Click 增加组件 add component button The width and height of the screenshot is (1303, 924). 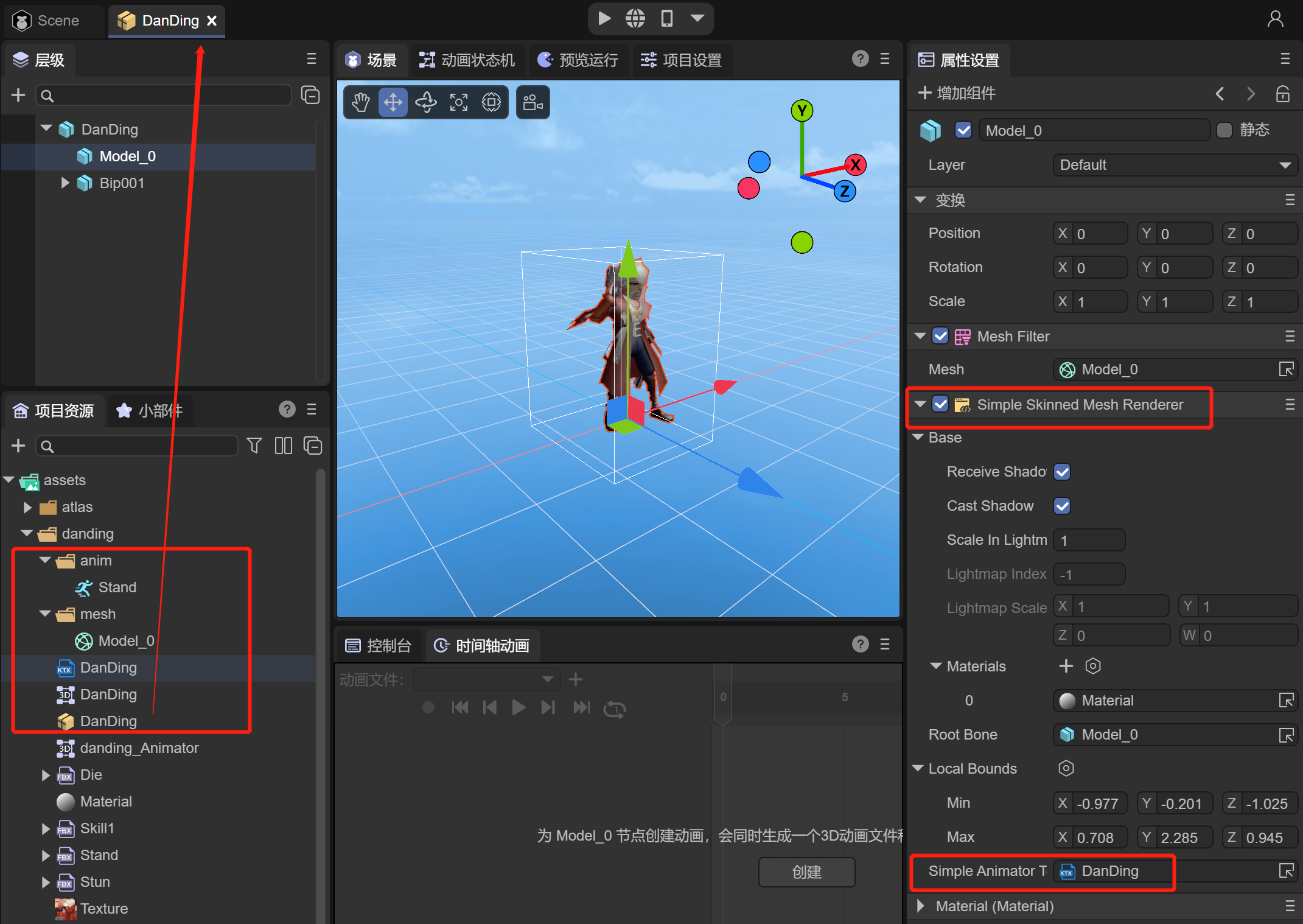[957, 93]
